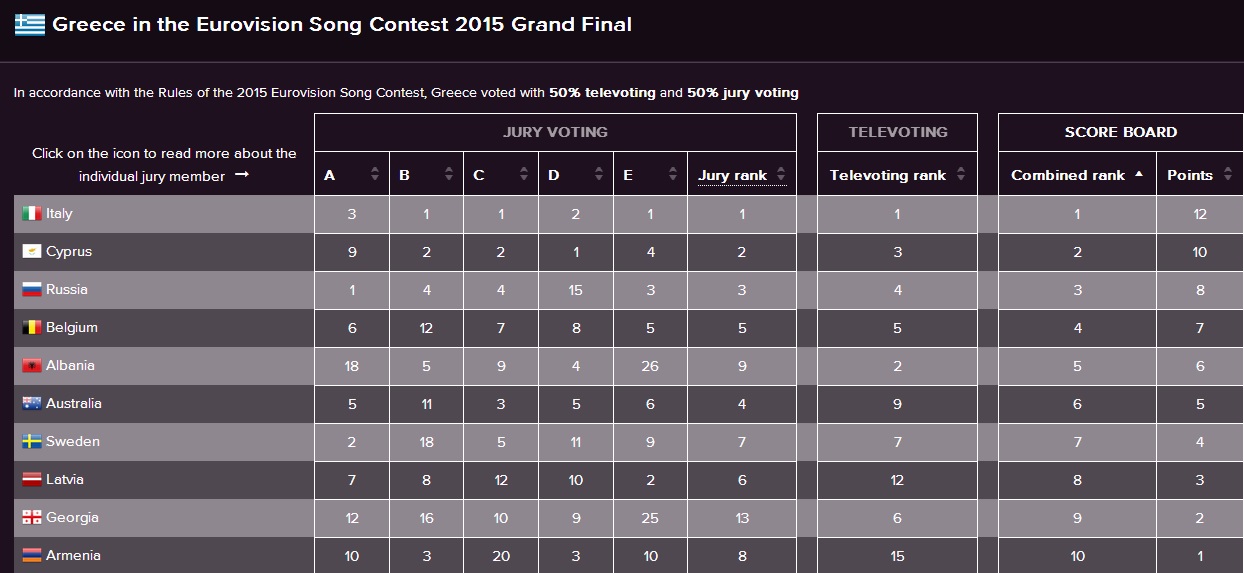Click the Cyprus flag icon
This screenshot has height=573, width=1244.
[x=32, y=252]
